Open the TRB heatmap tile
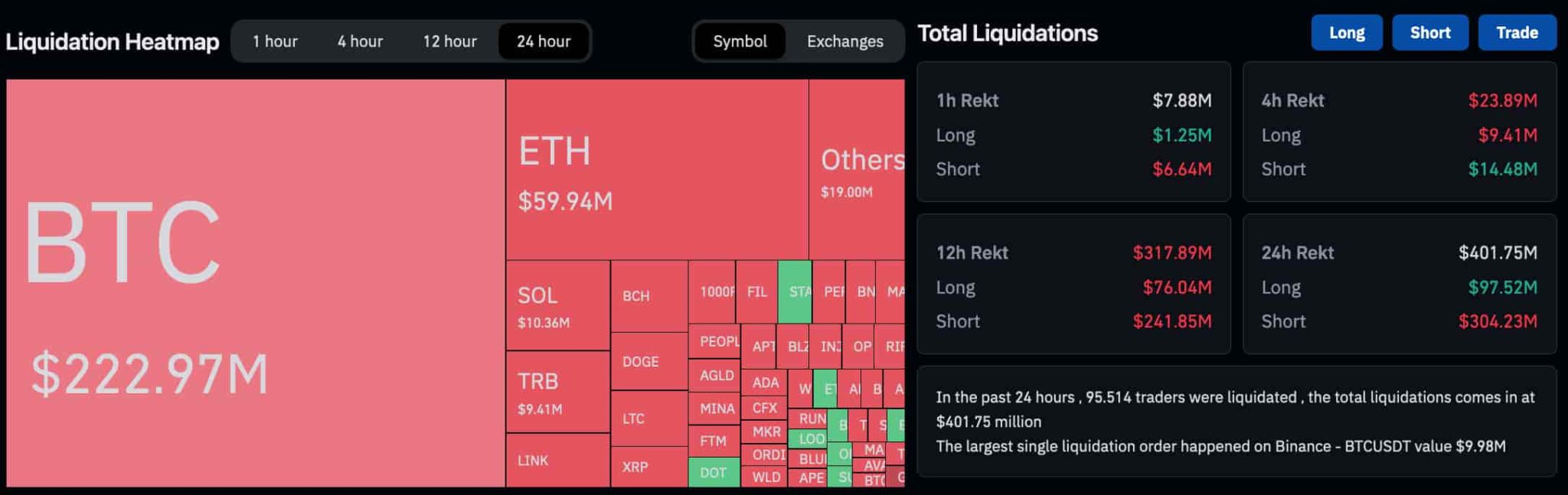 (557, 392)
